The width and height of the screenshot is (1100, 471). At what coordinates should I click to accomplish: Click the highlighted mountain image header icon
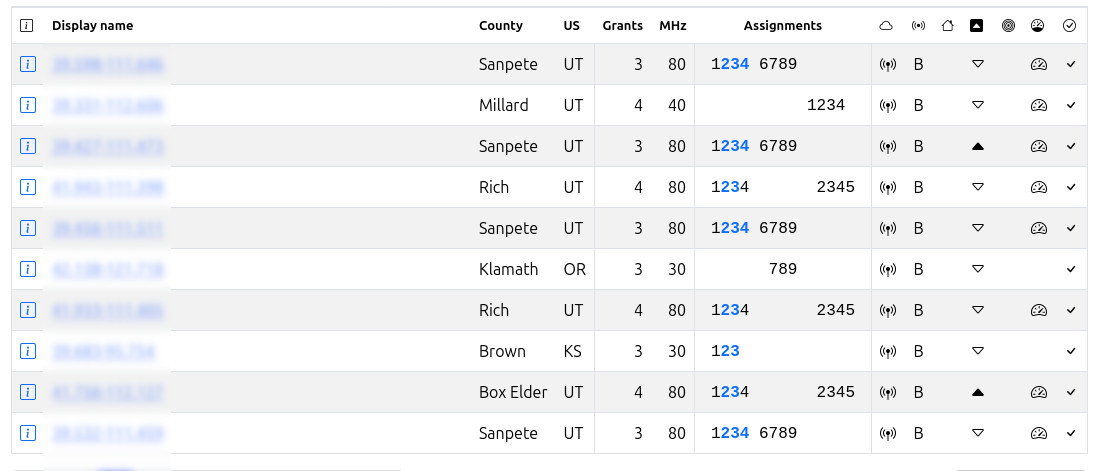(977, 26)
